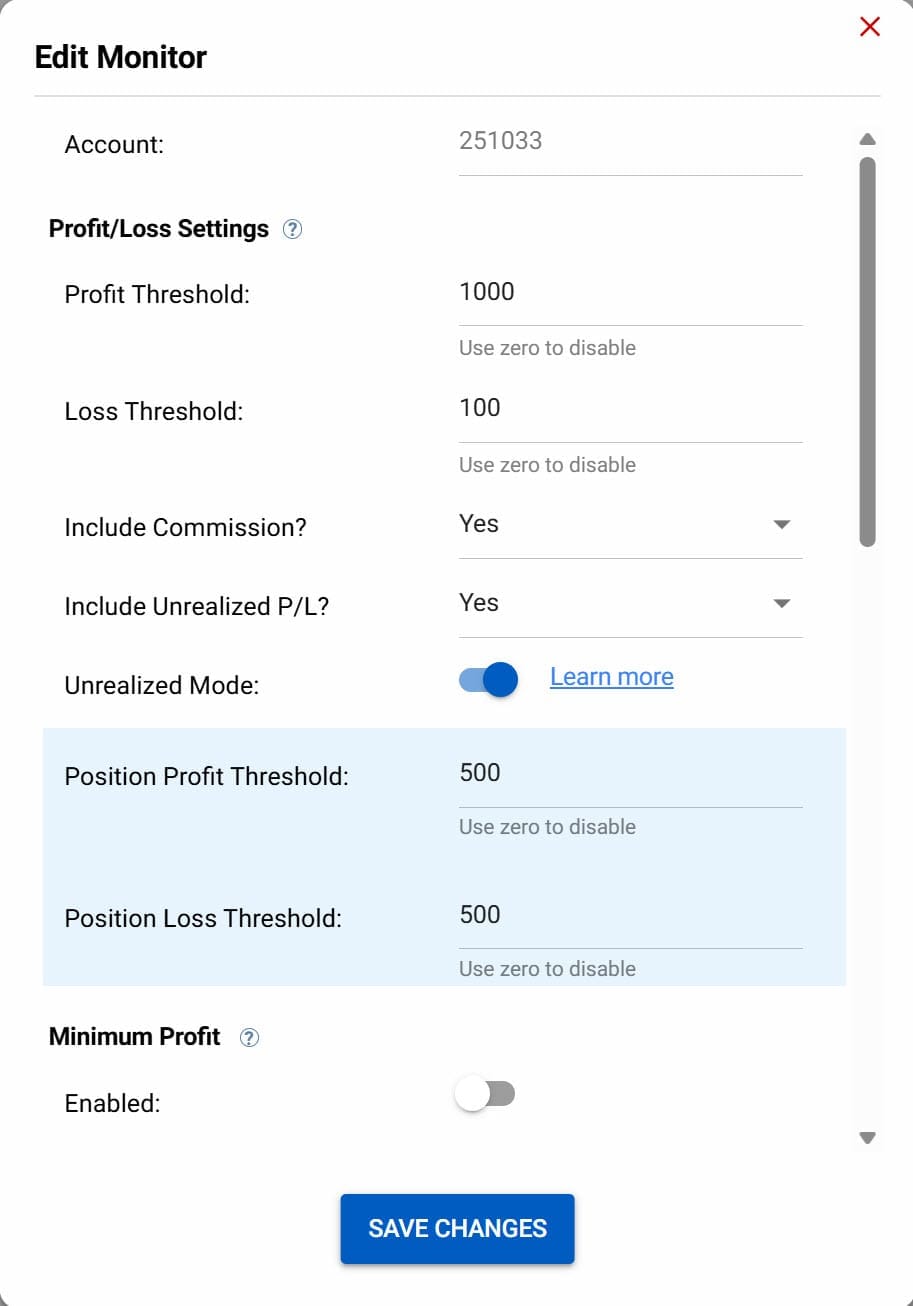This screenshot has height=1306, width=913.
Task: Select the Edit Monitor dialog title
Action: click(120, 57)
